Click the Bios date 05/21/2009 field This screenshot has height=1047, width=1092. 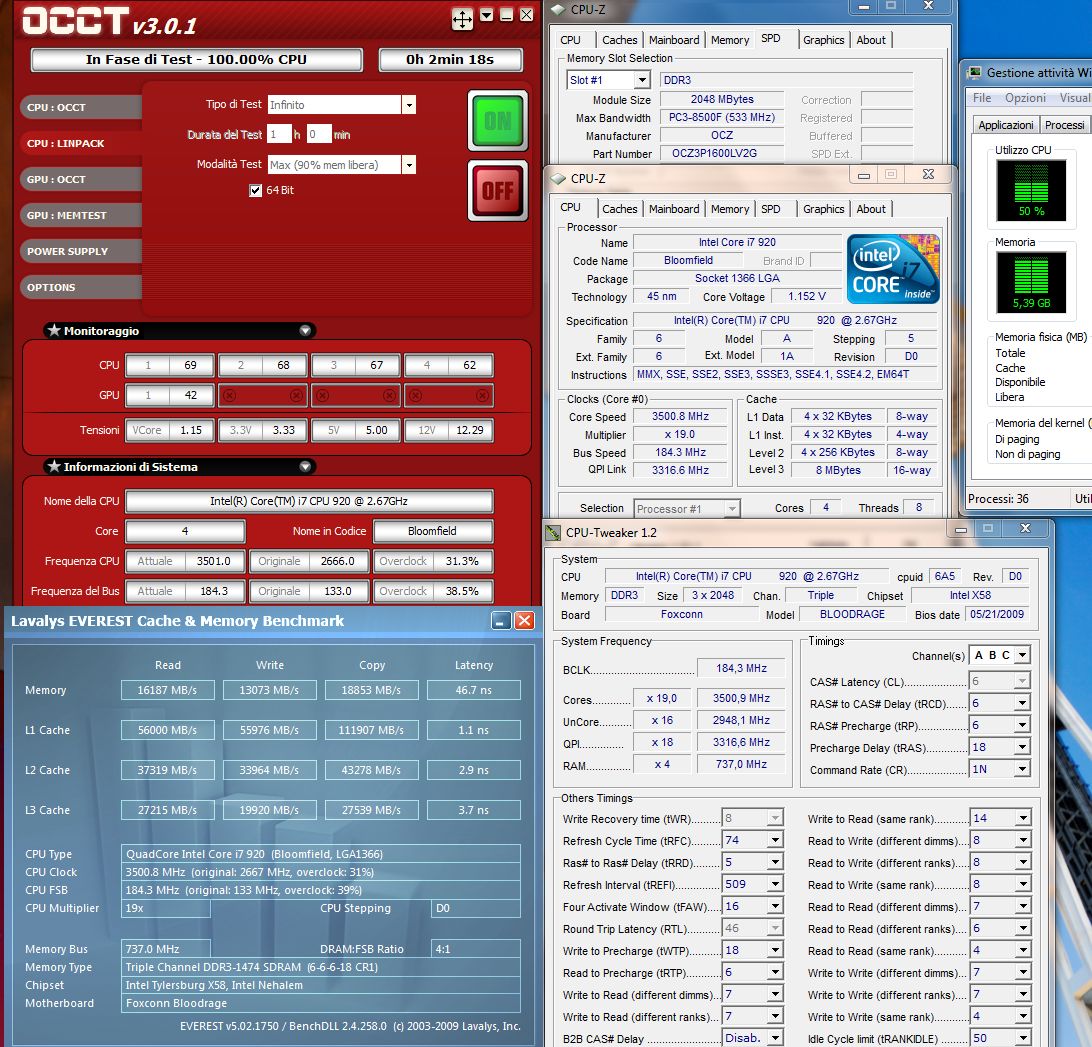coord(997,614)
